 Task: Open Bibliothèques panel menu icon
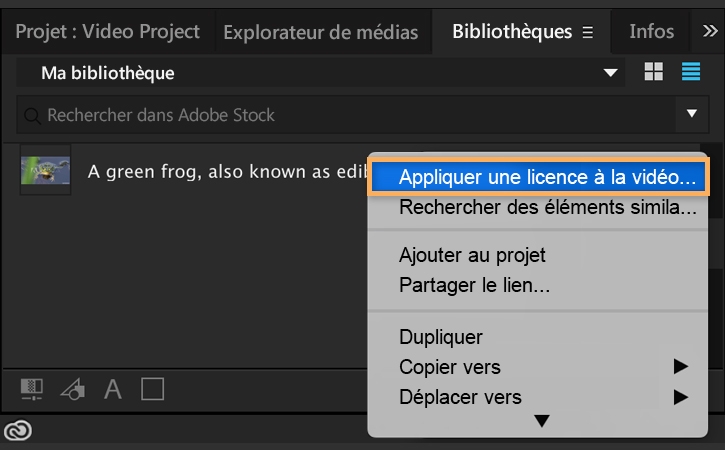tap(588, 33)
